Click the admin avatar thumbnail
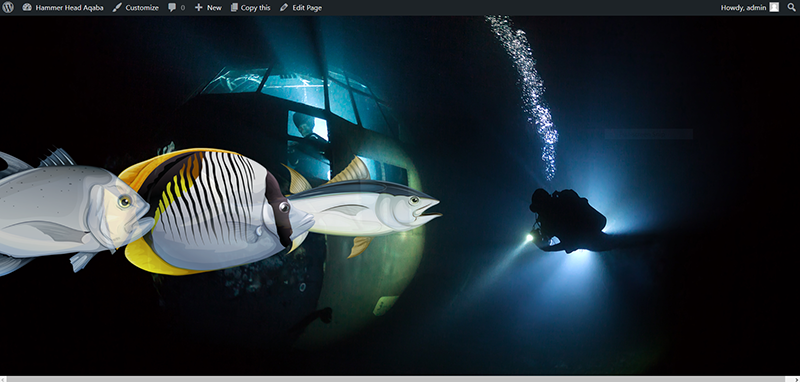The height and width of the screenshot is (382, 800). [774, 7]
